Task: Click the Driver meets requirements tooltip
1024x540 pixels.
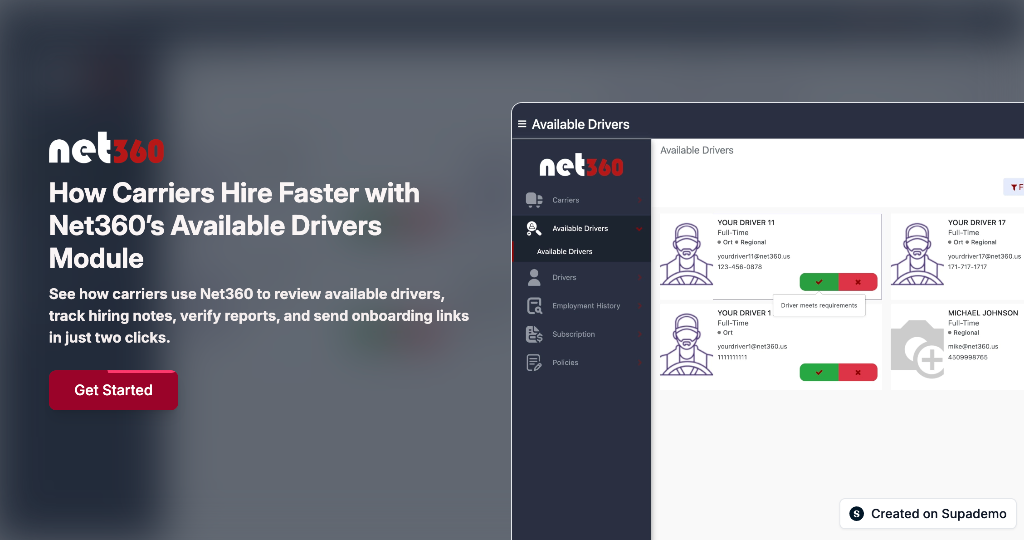Action: click(x=819, y=306)
